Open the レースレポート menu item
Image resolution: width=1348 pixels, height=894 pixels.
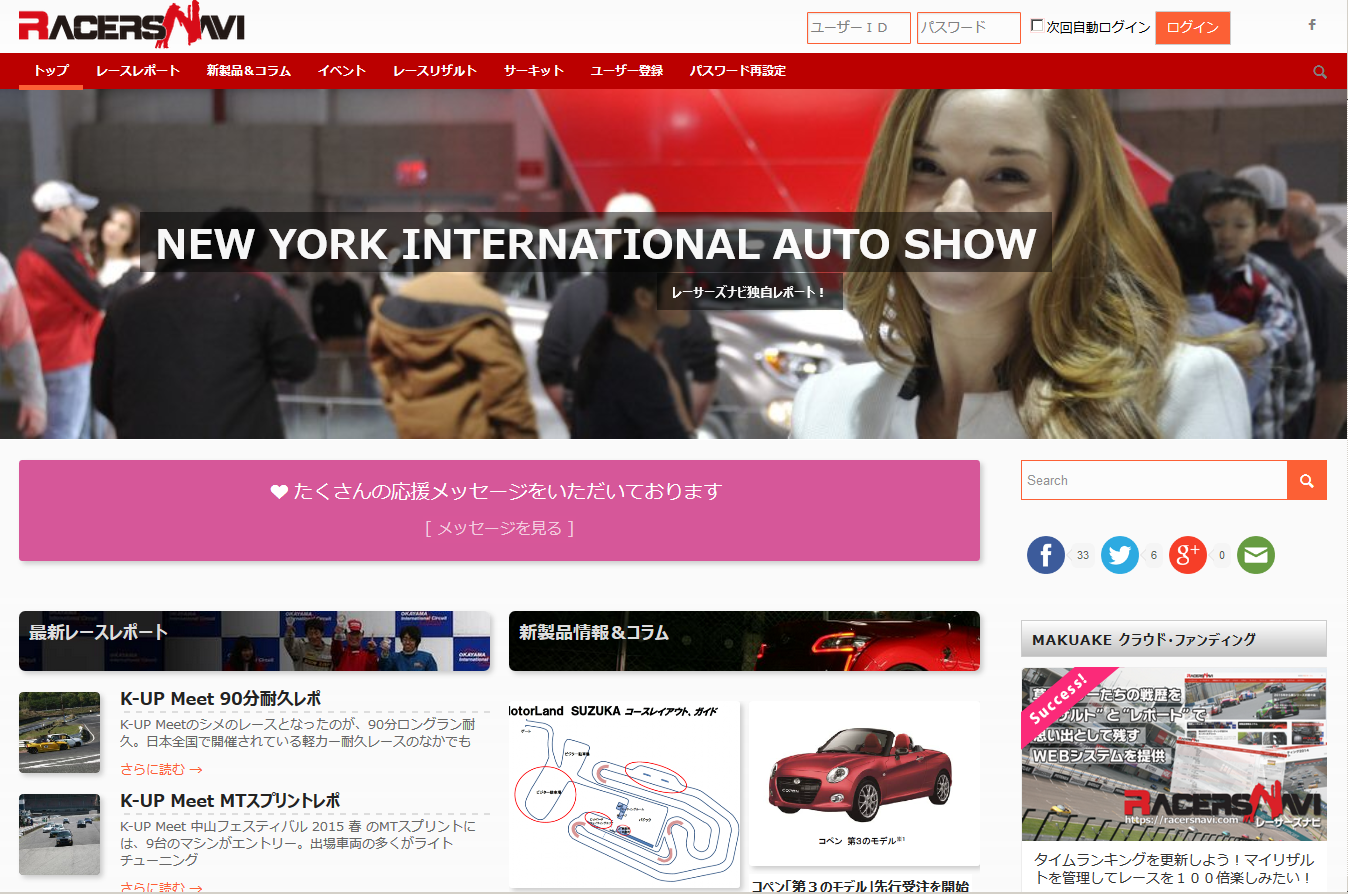[138, 71]
